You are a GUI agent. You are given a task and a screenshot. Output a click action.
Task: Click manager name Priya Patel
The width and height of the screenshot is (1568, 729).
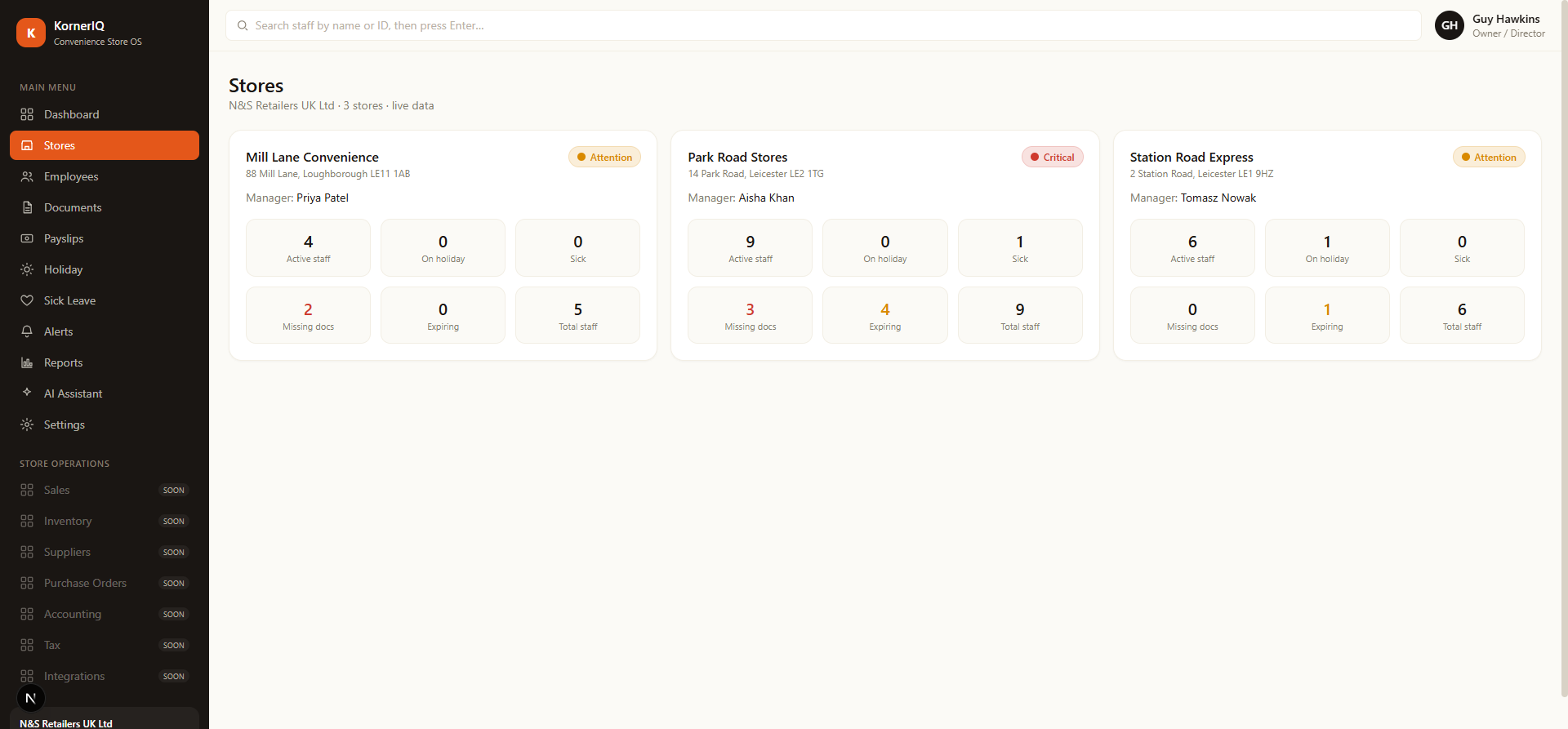pyautogui.click(x=323, y=198)
